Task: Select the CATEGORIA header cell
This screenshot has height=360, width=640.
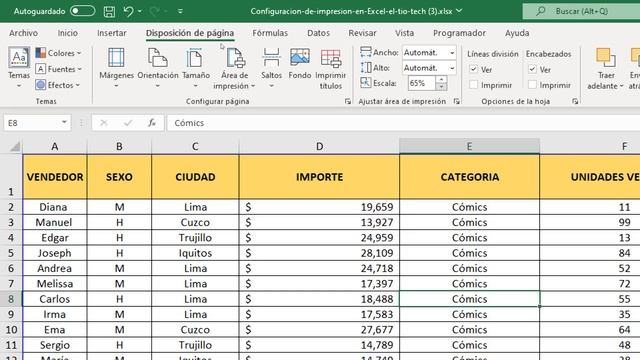Action: coord(469,177)
